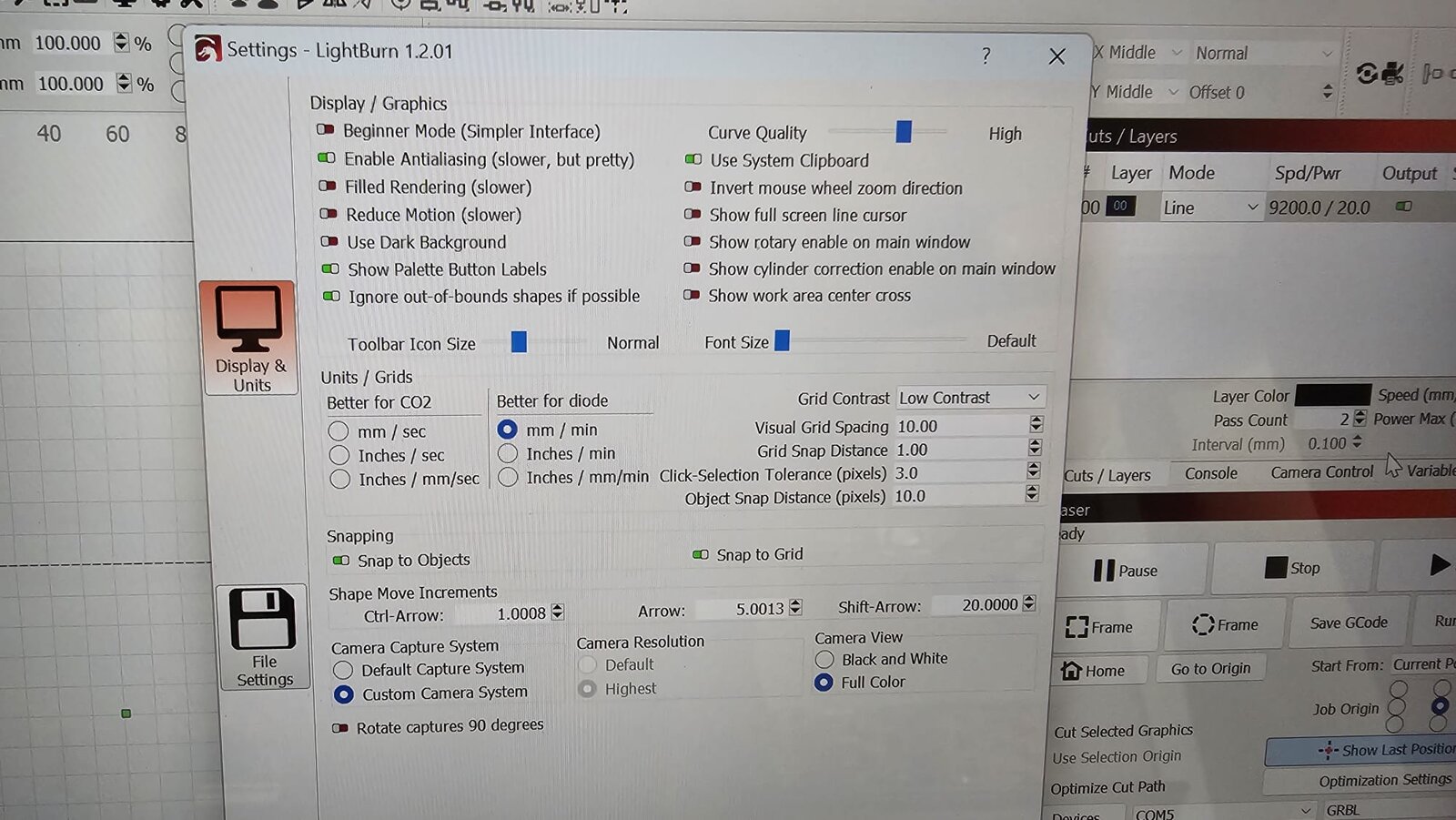The width and height of the screenshot is (1456, 820).
Task: Click the LightBurn logo in Settings title bar
Action: click(x=207, y=49)
